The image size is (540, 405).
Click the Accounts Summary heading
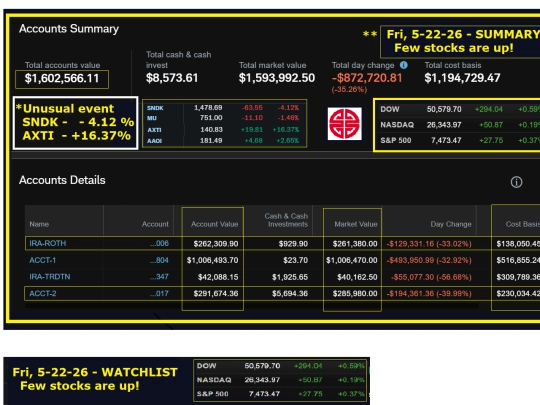[x=69, y=29]
